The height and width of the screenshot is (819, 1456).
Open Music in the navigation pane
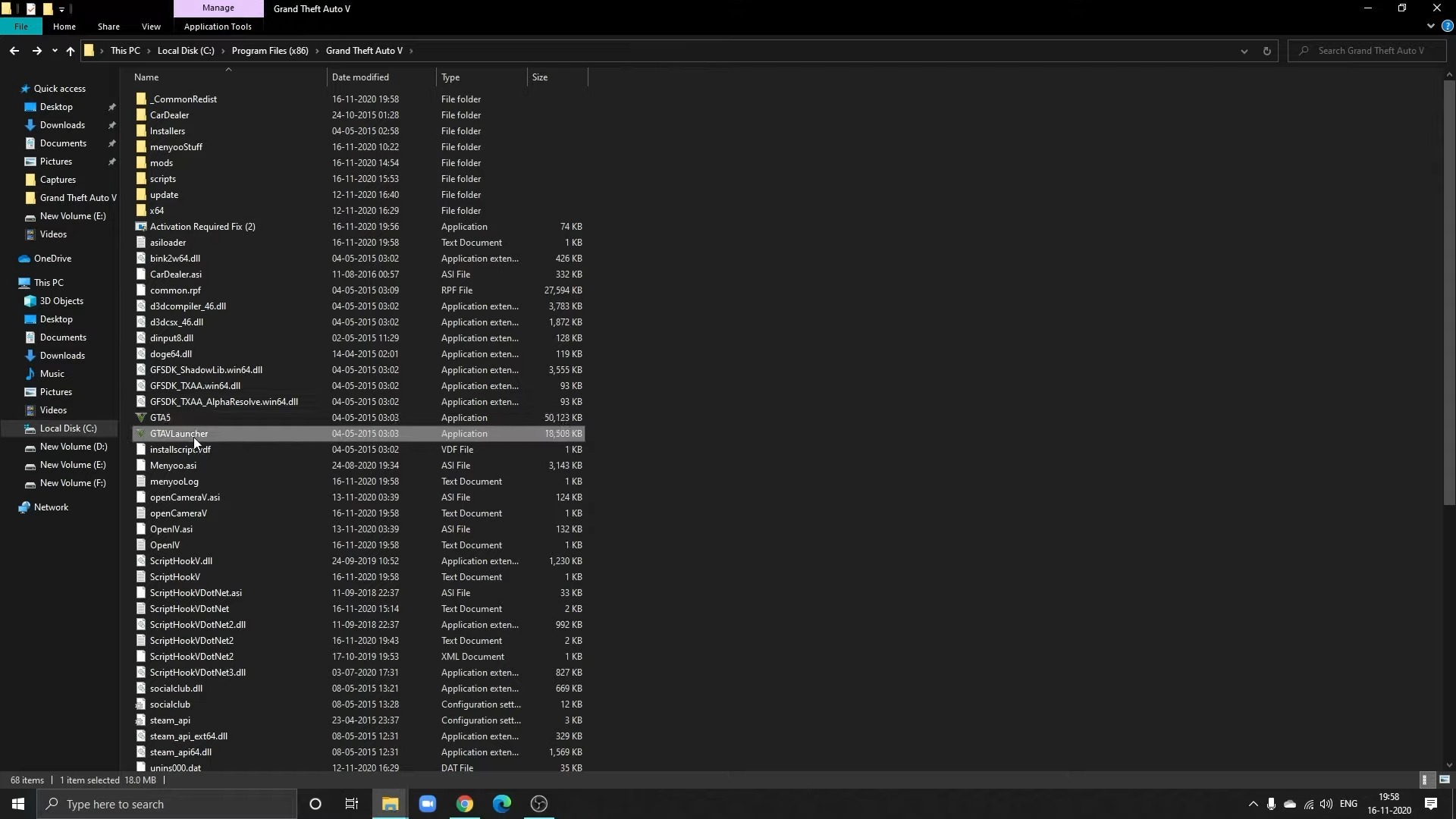pyautogui.click(x=52, y=374)
